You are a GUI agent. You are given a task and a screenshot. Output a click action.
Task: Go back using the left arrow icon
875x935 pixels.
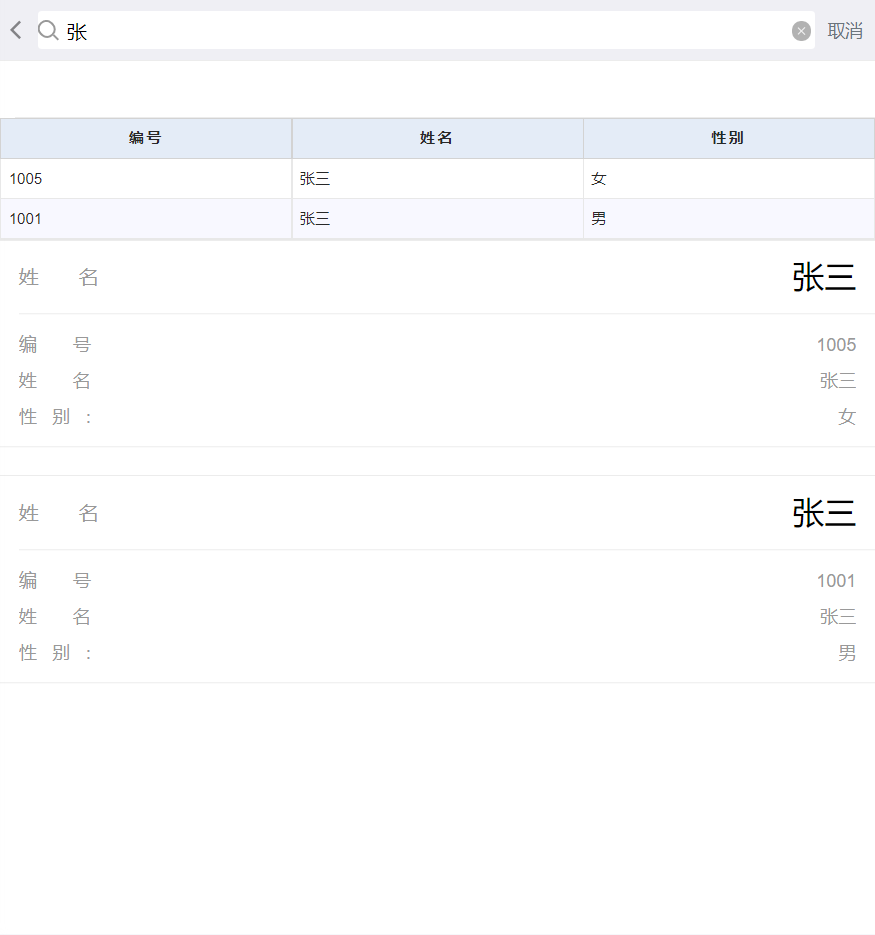pos(16,31)
